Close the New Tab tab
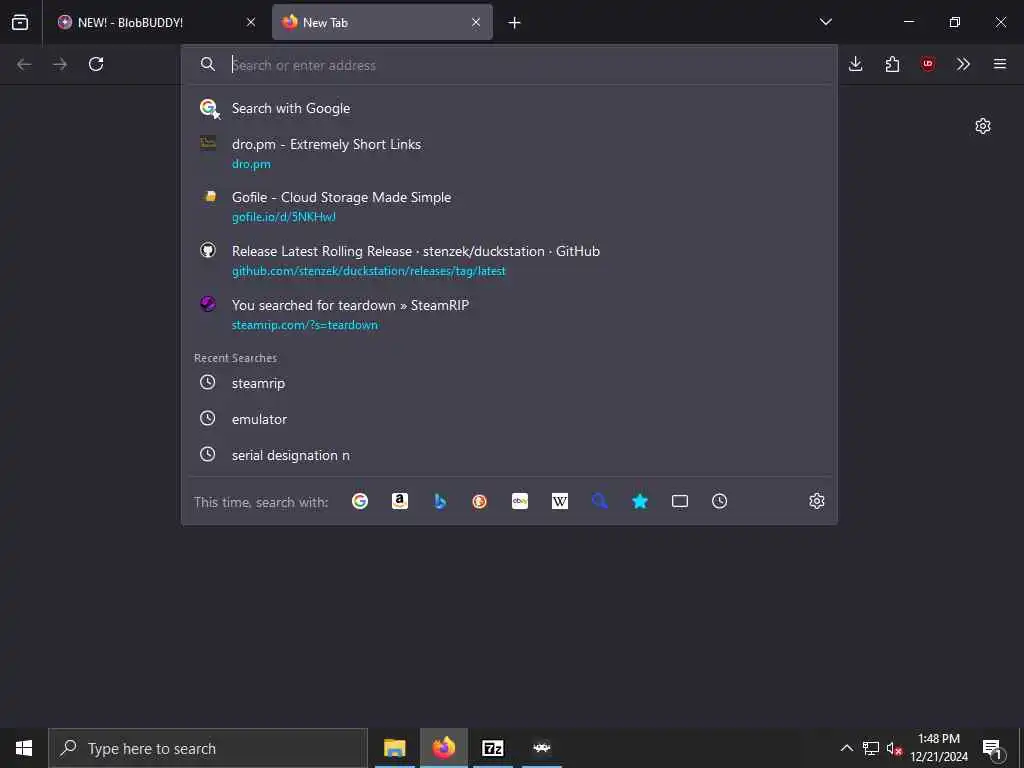The width and height of the screenshot is (1024, 768). point(476,22)
